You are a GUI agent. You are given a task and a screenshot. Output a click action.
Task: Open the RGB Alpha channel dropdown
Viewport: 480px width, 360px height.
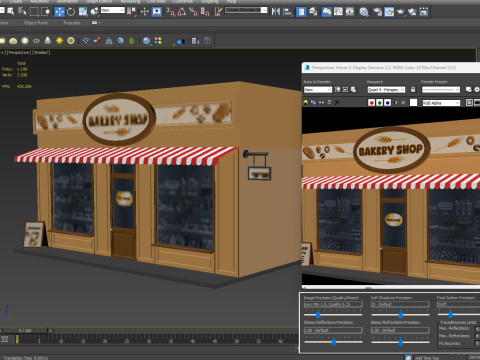tap(441, 103)
